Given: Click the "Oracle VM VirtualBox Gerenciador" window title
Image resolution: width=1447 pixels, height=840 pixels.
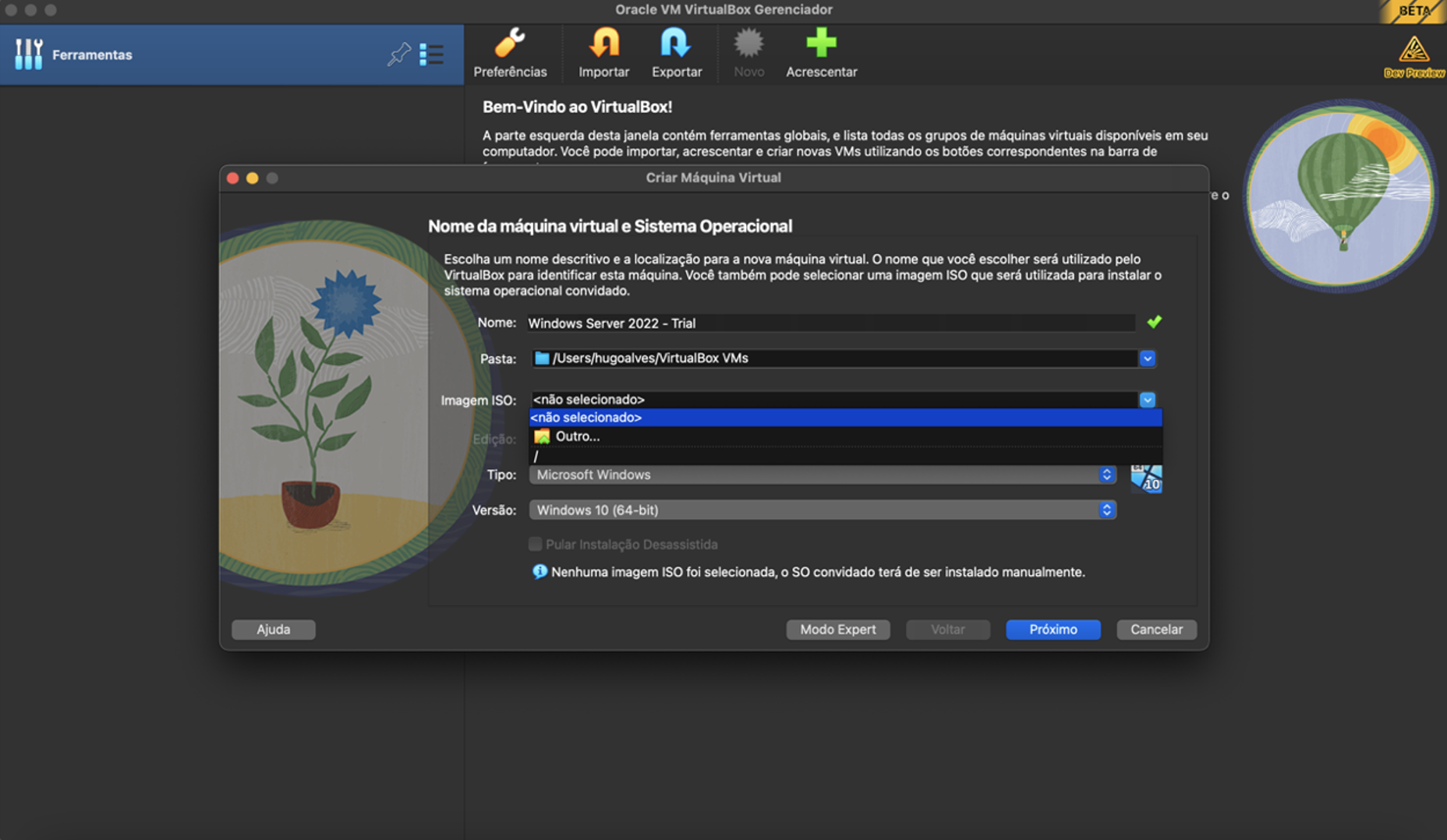Looking at the screenshot, I should pyautogui.click(x=723, y=9).
